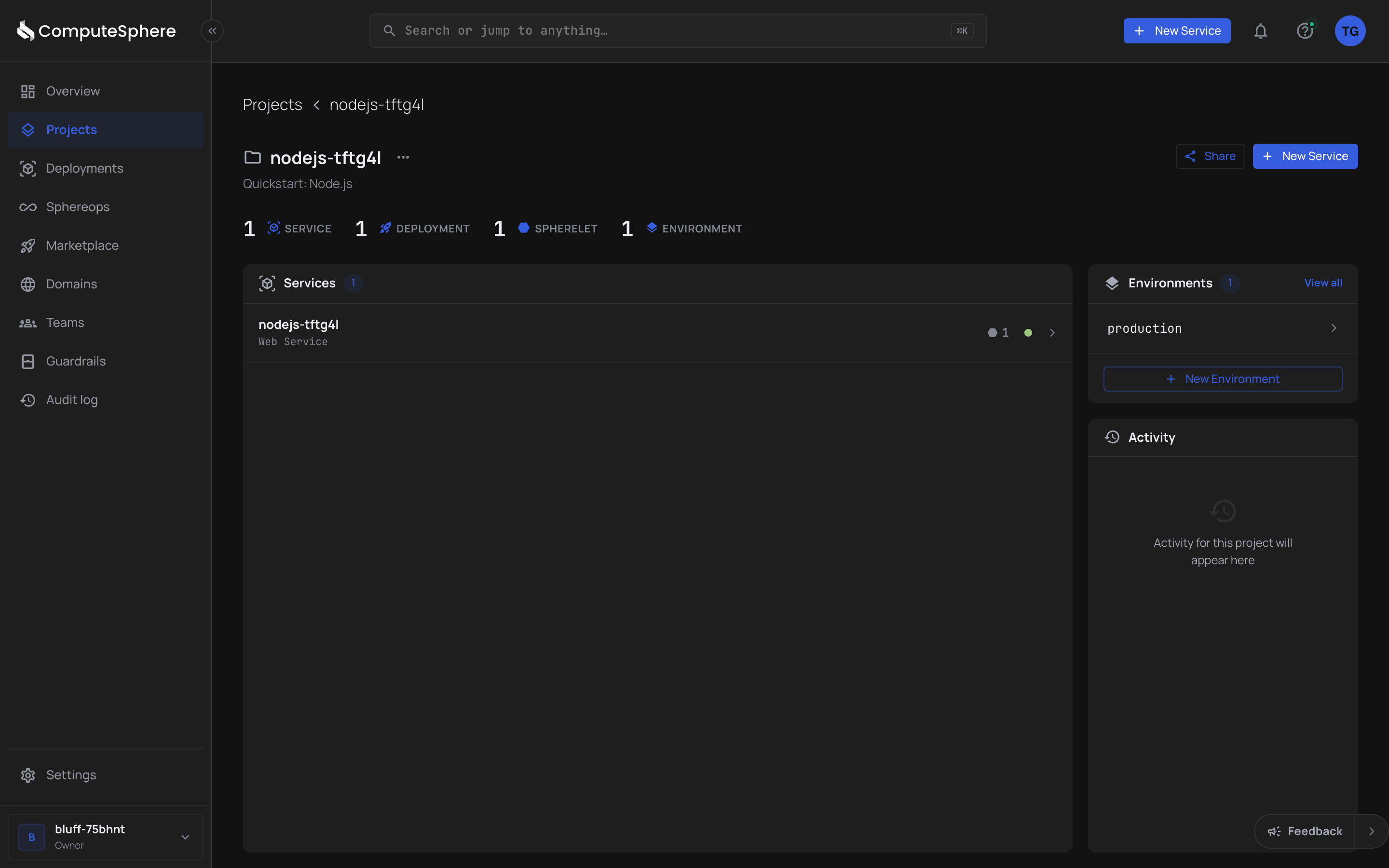Open Domains in the sidebar

click(x=106, y=284)
